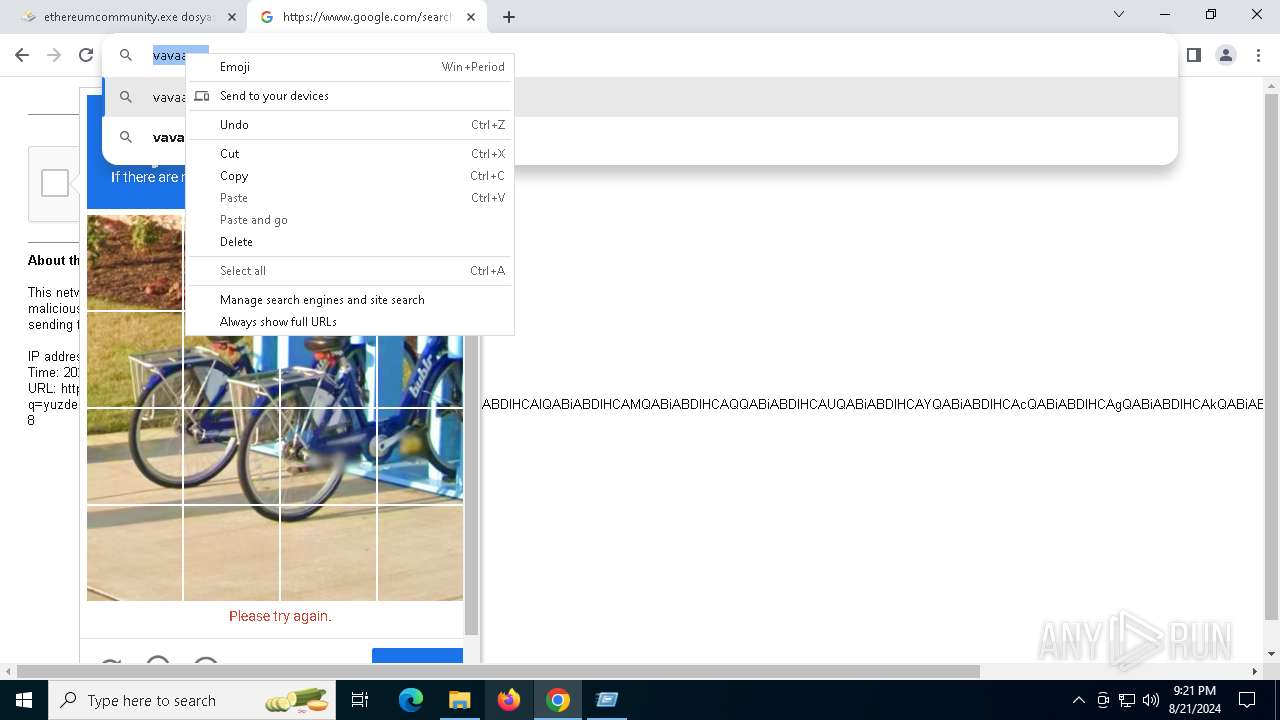Launch Microsoft Edge from taskbar
1280x720 pixels.
(411, 700)
